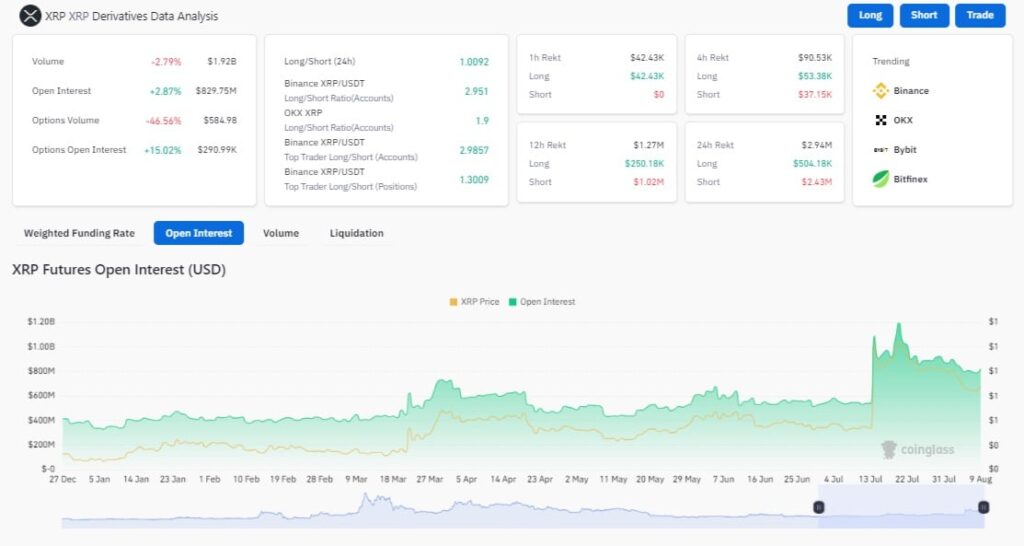Click left handle of range slider

tap(818, 508)
